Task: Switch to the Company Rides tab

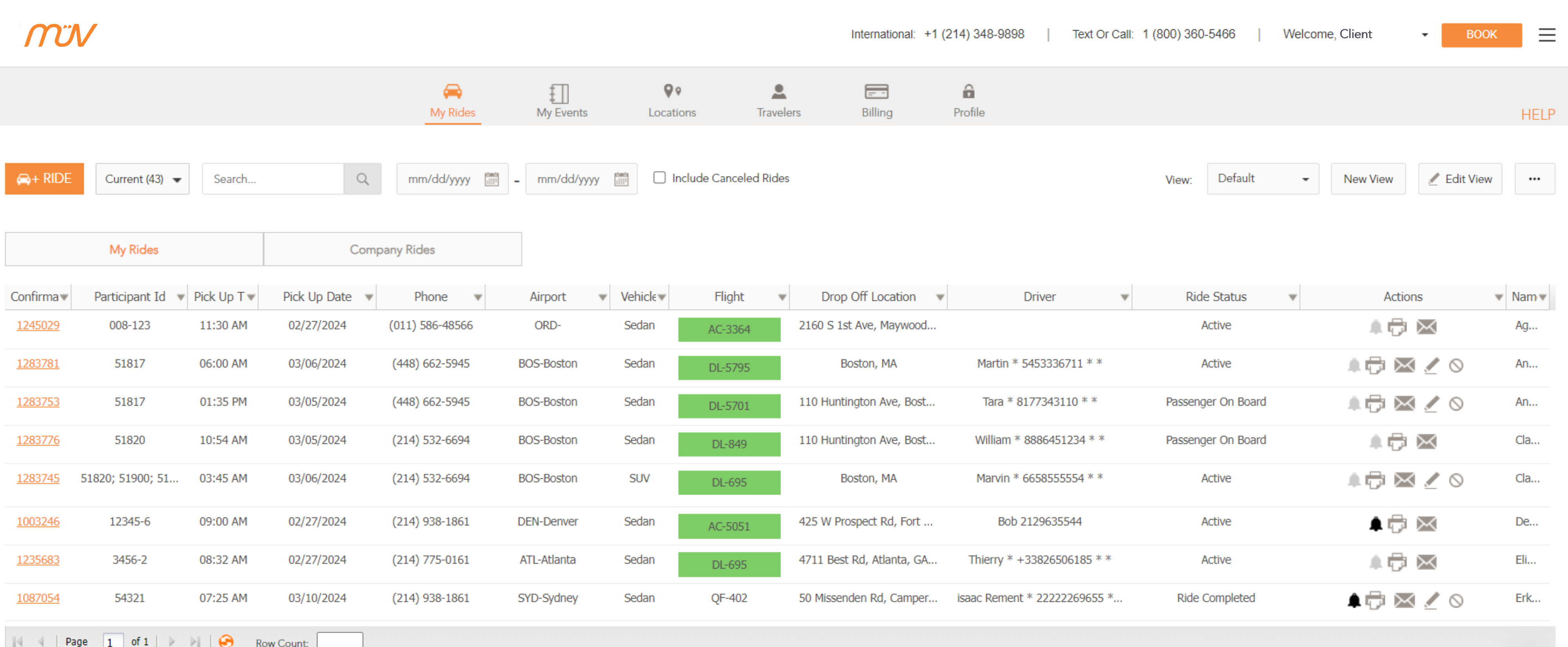Action: 393,249
